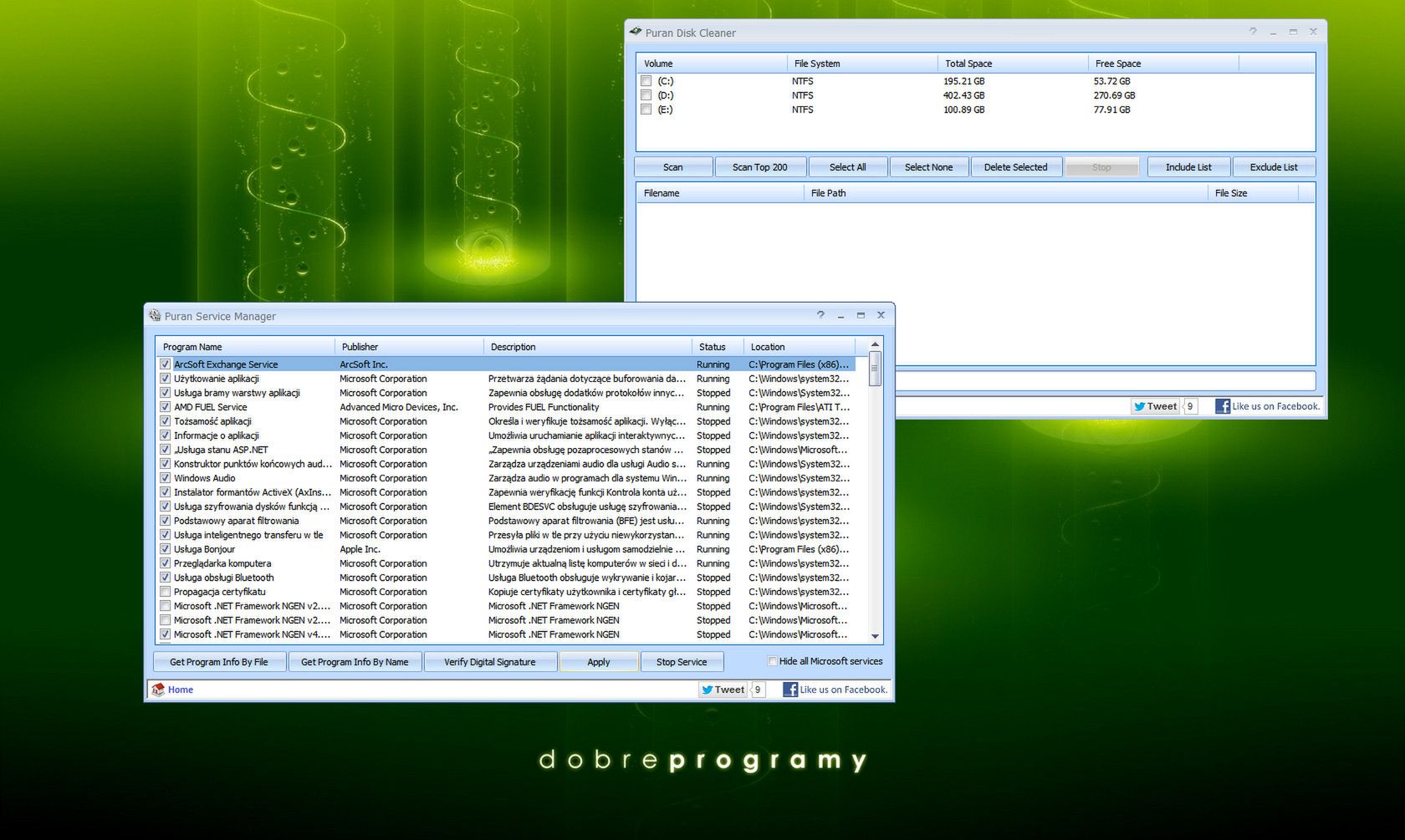Click the services list scroll down arrow
This screenshot has width=1405, height=840.
point(875,636)
